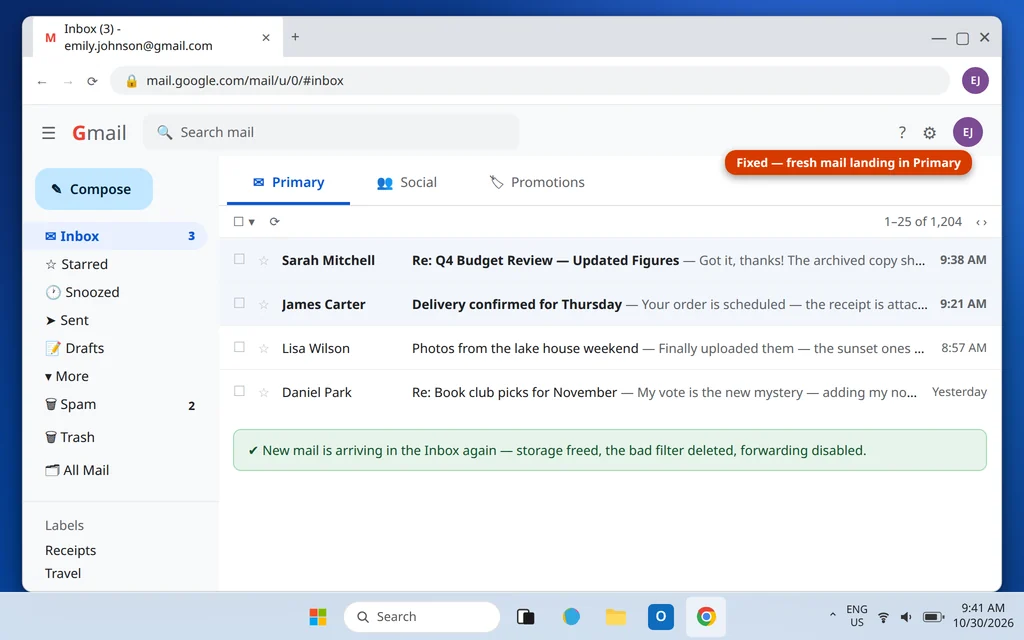The height and width of the screenshot is (640, 1024).
Task: Open the Receipts label
Action: click(71, 551)
